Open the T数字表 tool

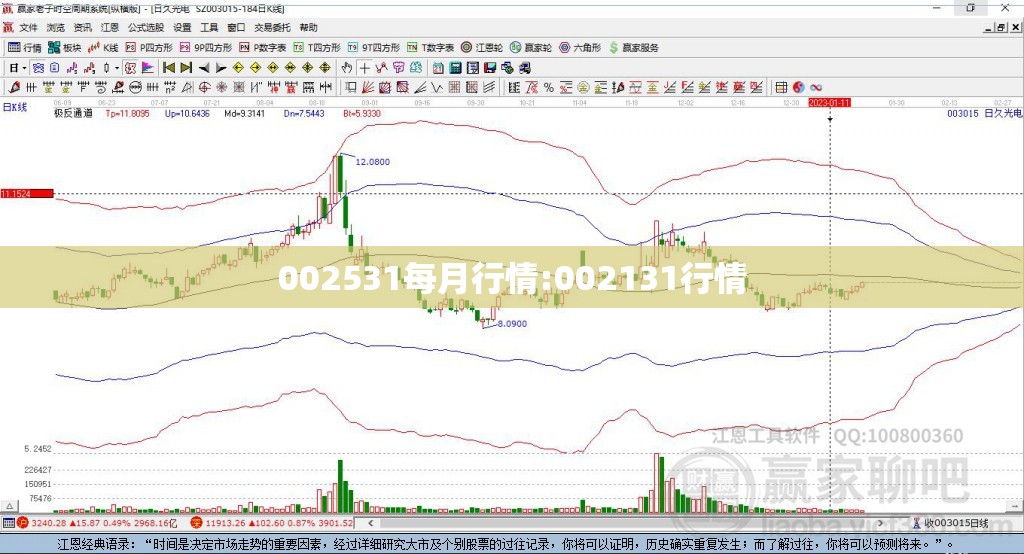[430, 48]
